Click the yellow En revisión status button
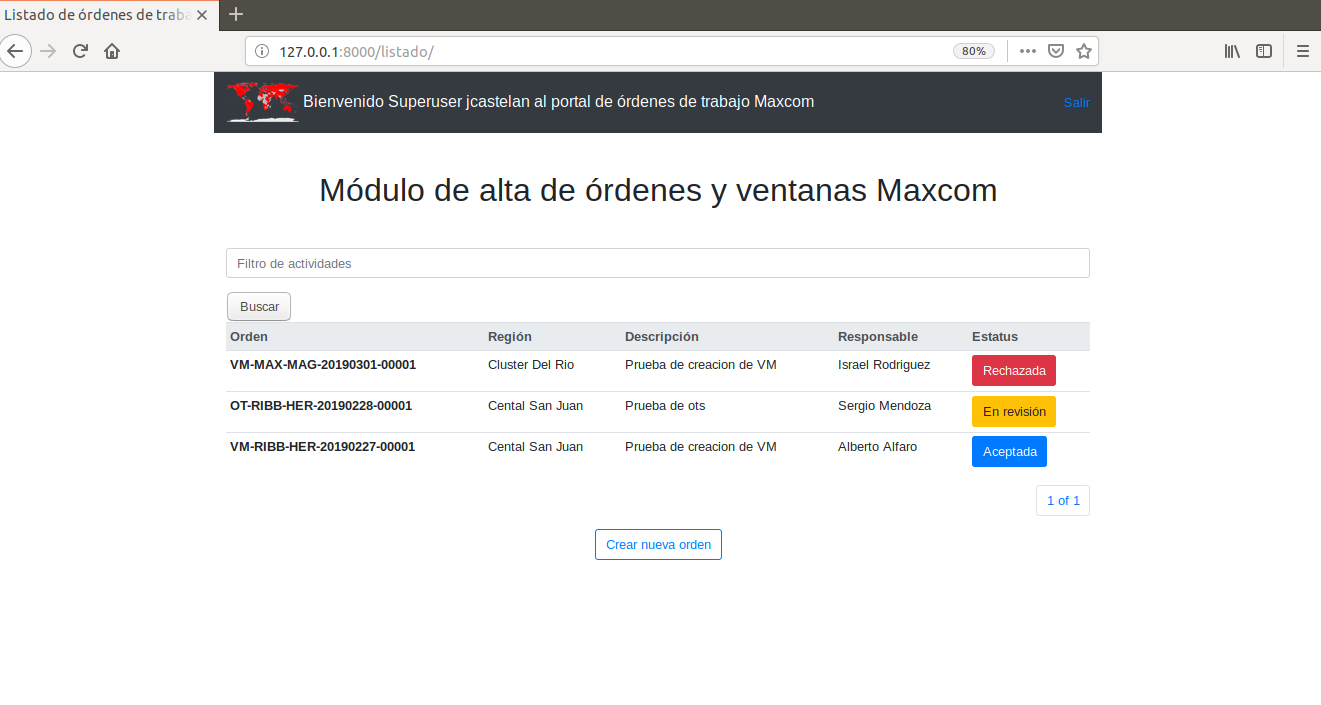 pos(1013,411)
